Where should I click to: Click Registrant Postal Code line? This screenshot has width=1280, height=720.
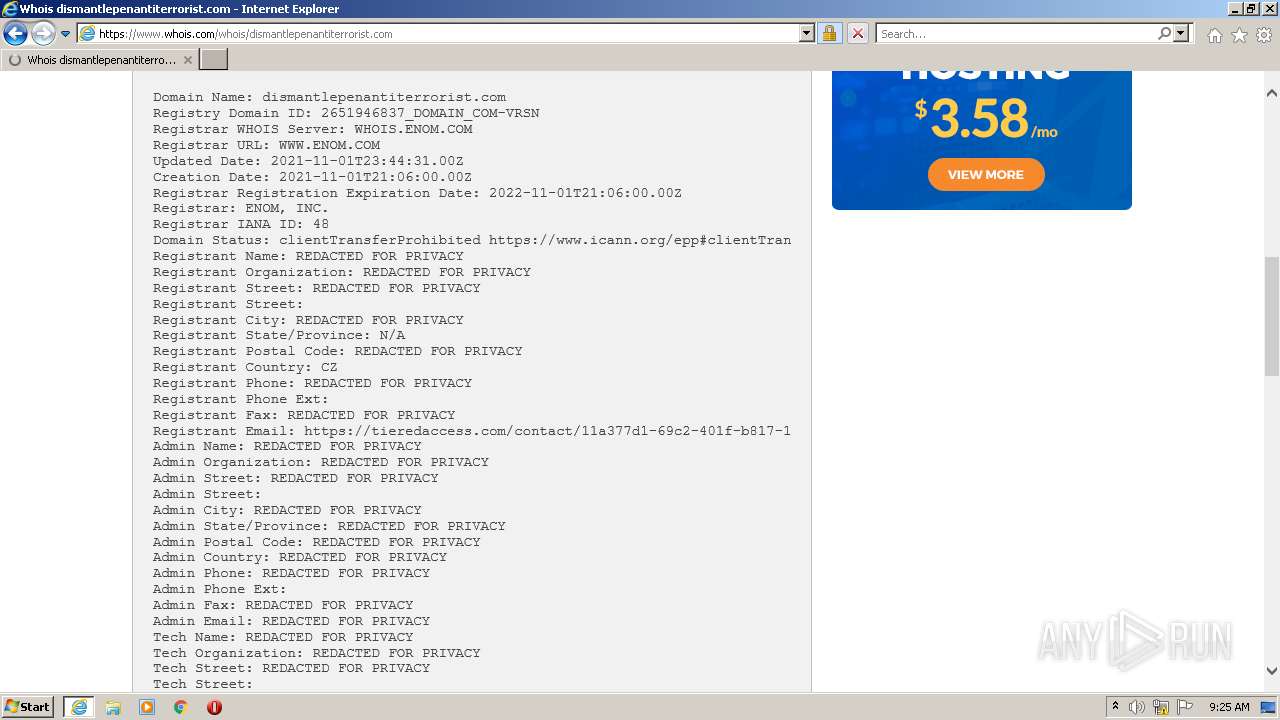click(338, 351)
